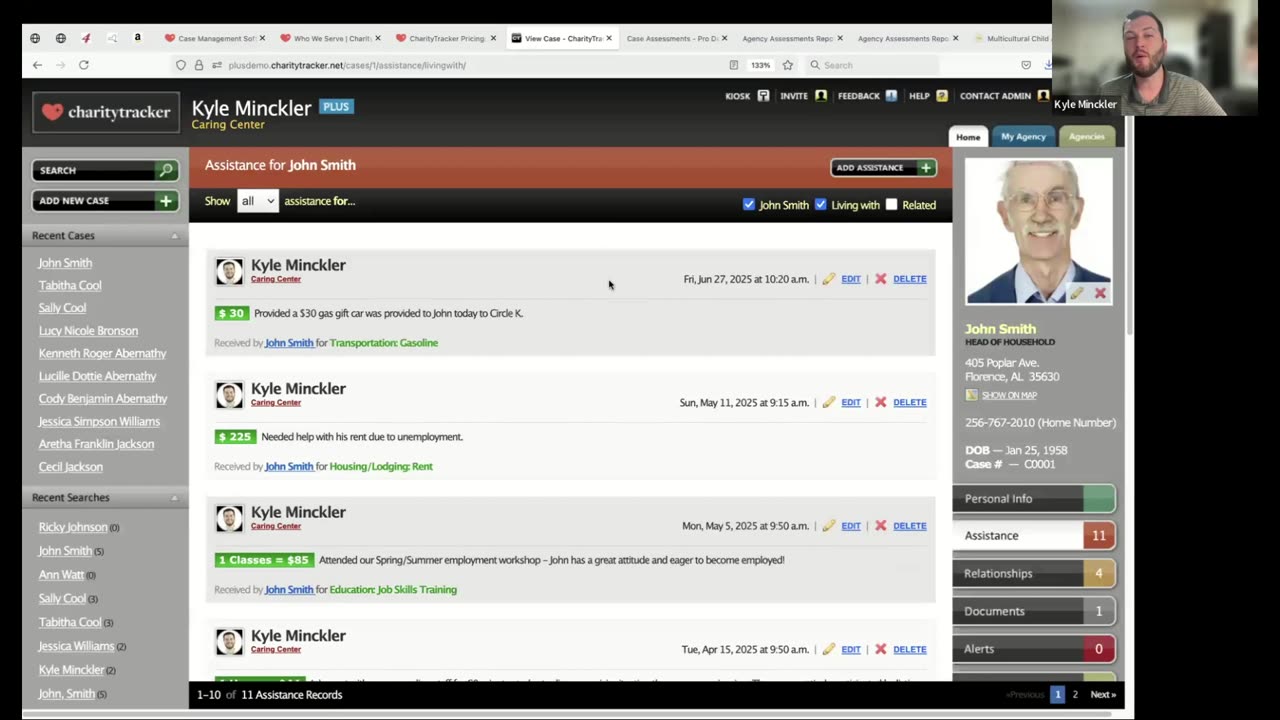Open Show on Map link
This screenshot has width=1280, height=720.
coord(1009,395)
